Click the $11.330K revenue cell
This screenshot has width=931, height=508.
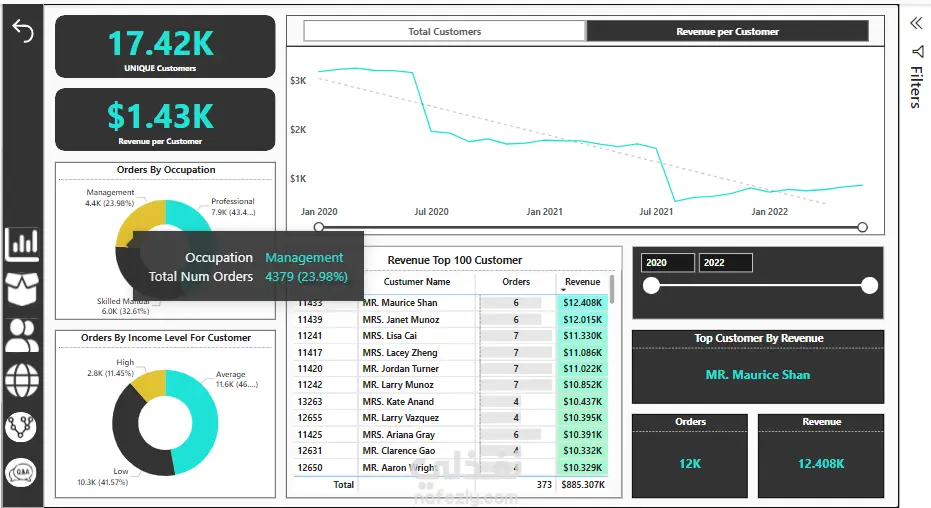[582, 336]
